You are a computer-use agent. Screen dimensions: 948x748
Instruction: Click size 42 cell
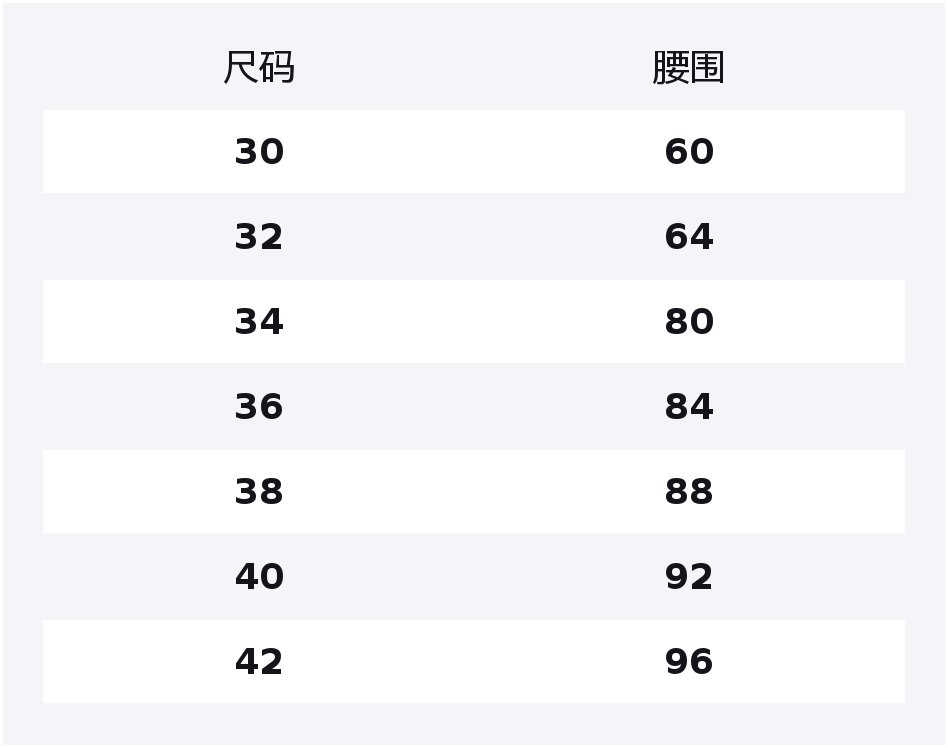[259, 662]
